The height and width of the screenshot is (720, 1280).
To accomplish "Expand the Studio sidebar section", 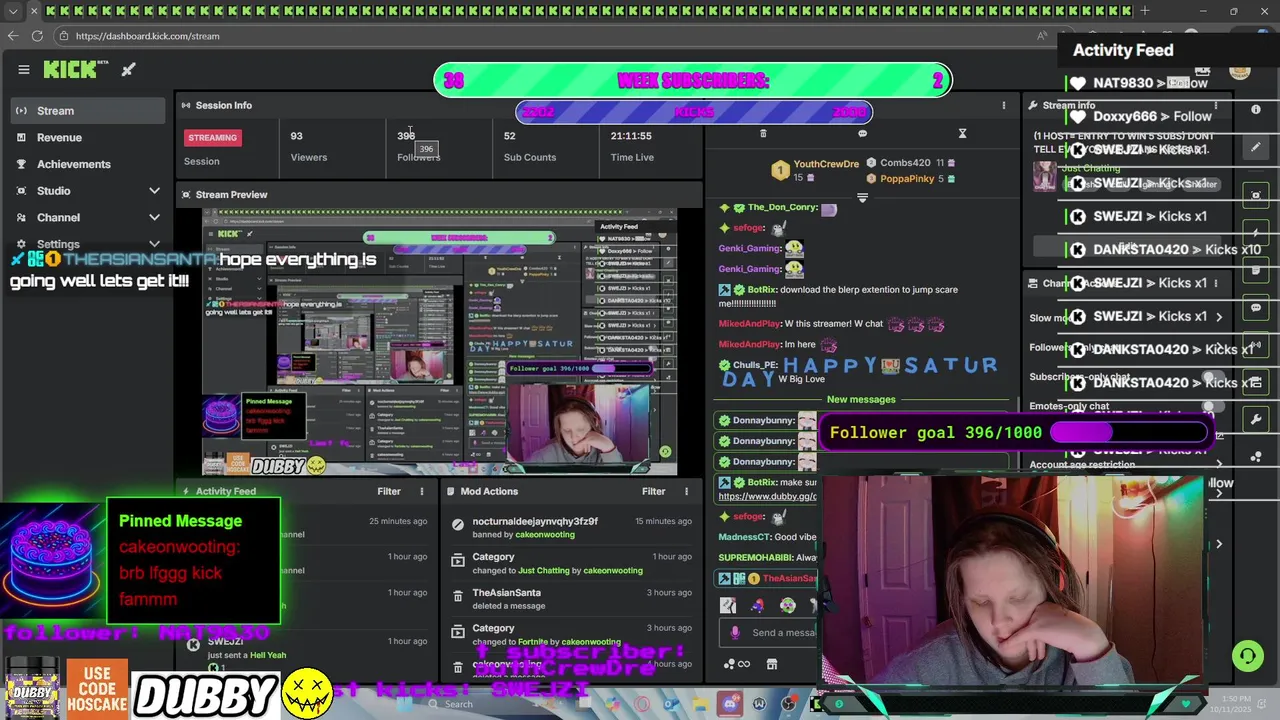I will [154, 190].
